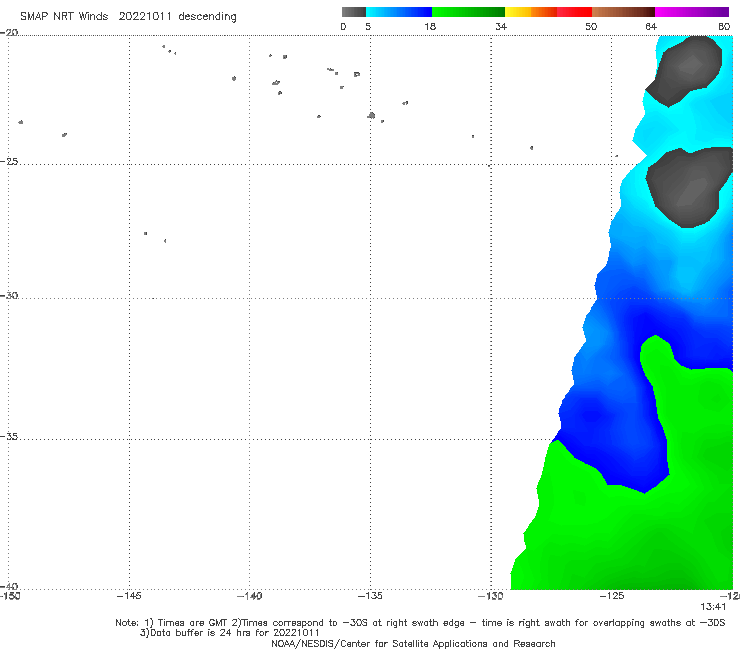Click the color bar label "50"
This screenshot has height=650, width=740.
click(591, 26)
